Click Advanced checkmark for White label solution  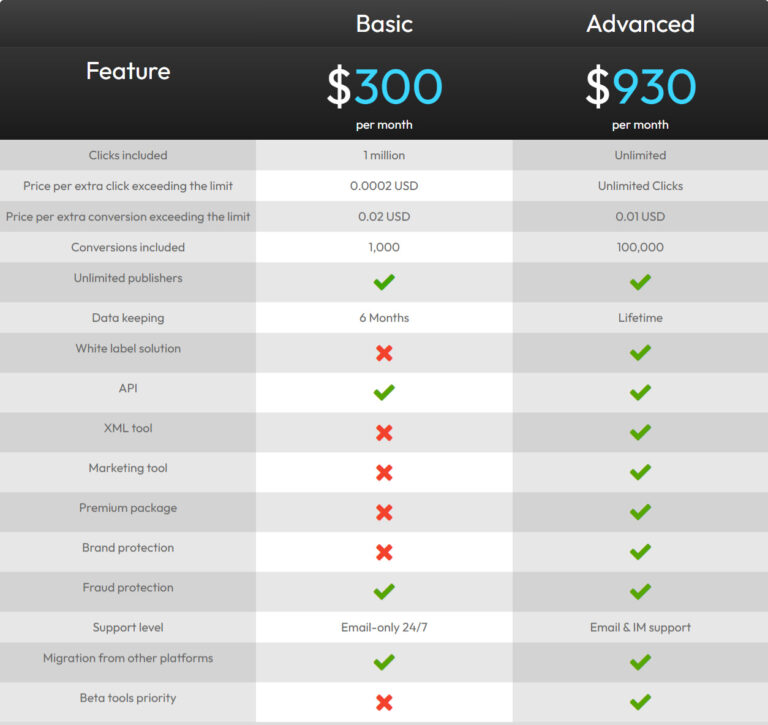[x=640, y=353]
